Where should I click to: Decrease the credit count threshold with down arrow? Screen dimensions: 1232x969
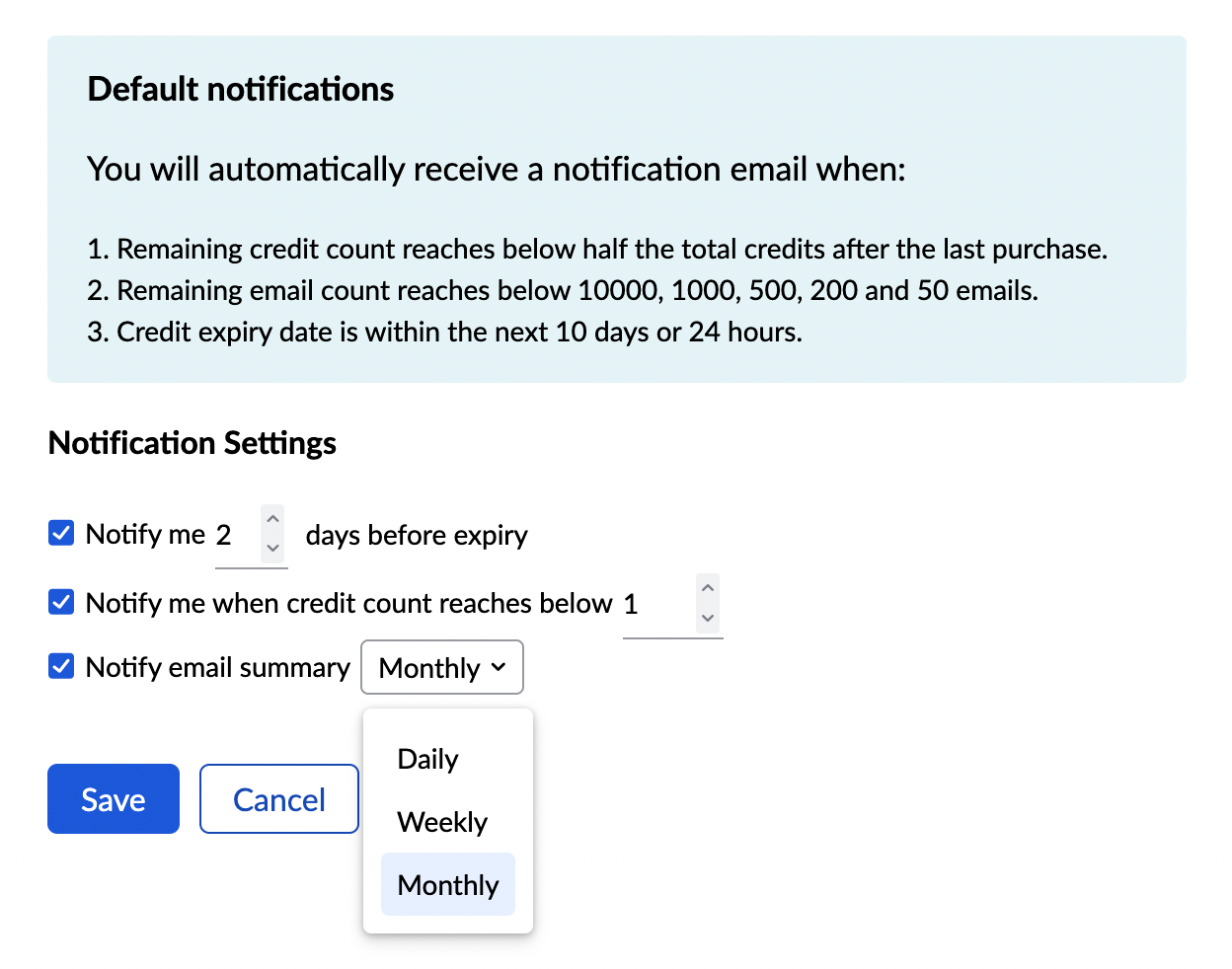(x=707, y=618)
